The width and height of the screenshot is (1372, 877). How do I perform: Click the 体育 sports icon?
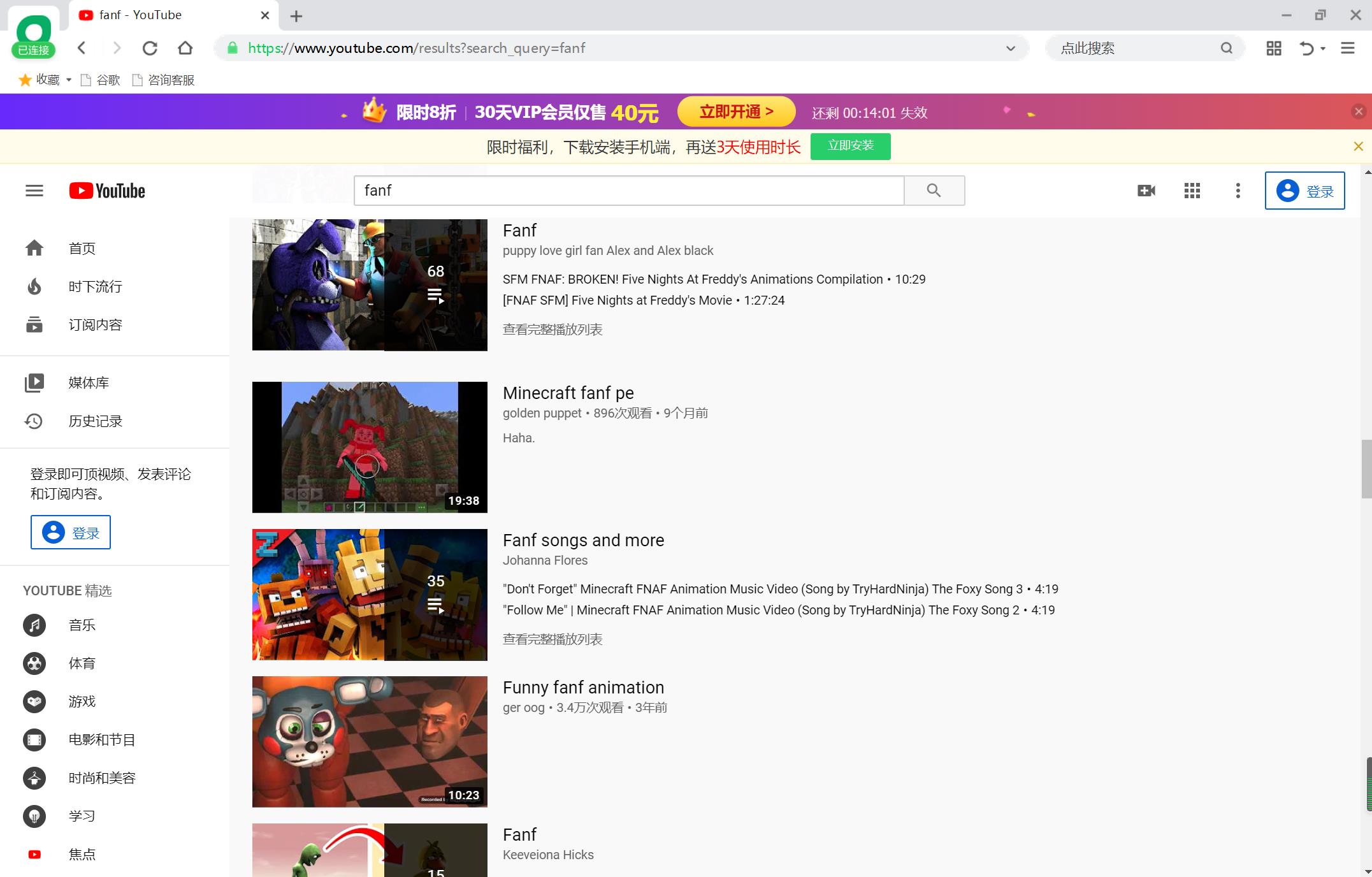34,663
